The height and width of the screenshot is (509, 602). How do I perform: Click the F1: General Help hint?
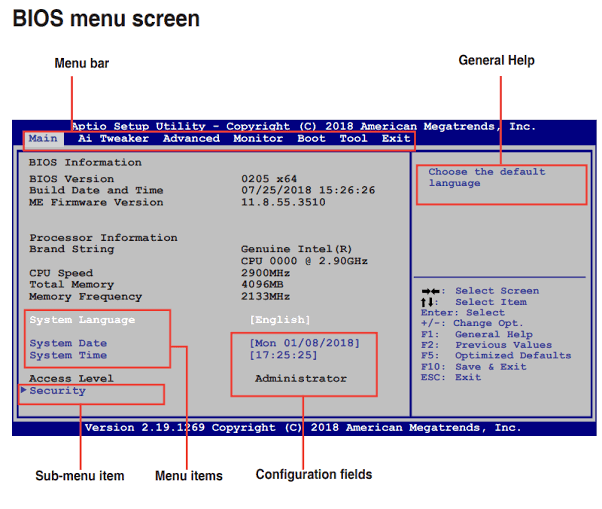(477, 334)
